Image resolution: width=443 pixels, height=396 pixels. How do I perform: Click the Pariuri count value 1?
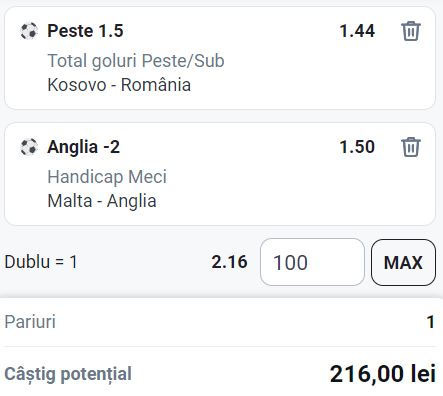(x=431, y=322)
